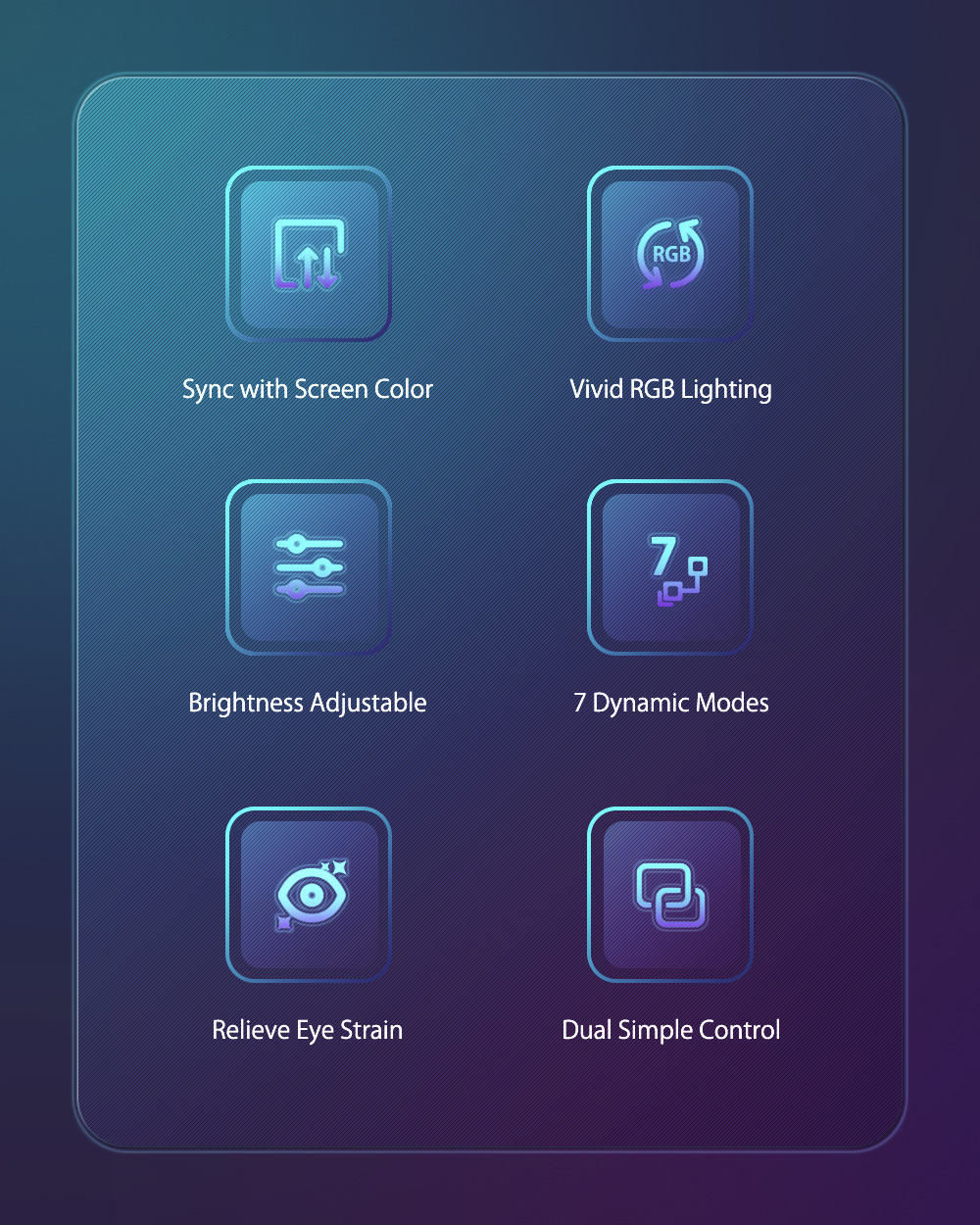The image size is (980, 1225).
Task: Click the "Dual Simple Control" label
Action: [671, 1030]
